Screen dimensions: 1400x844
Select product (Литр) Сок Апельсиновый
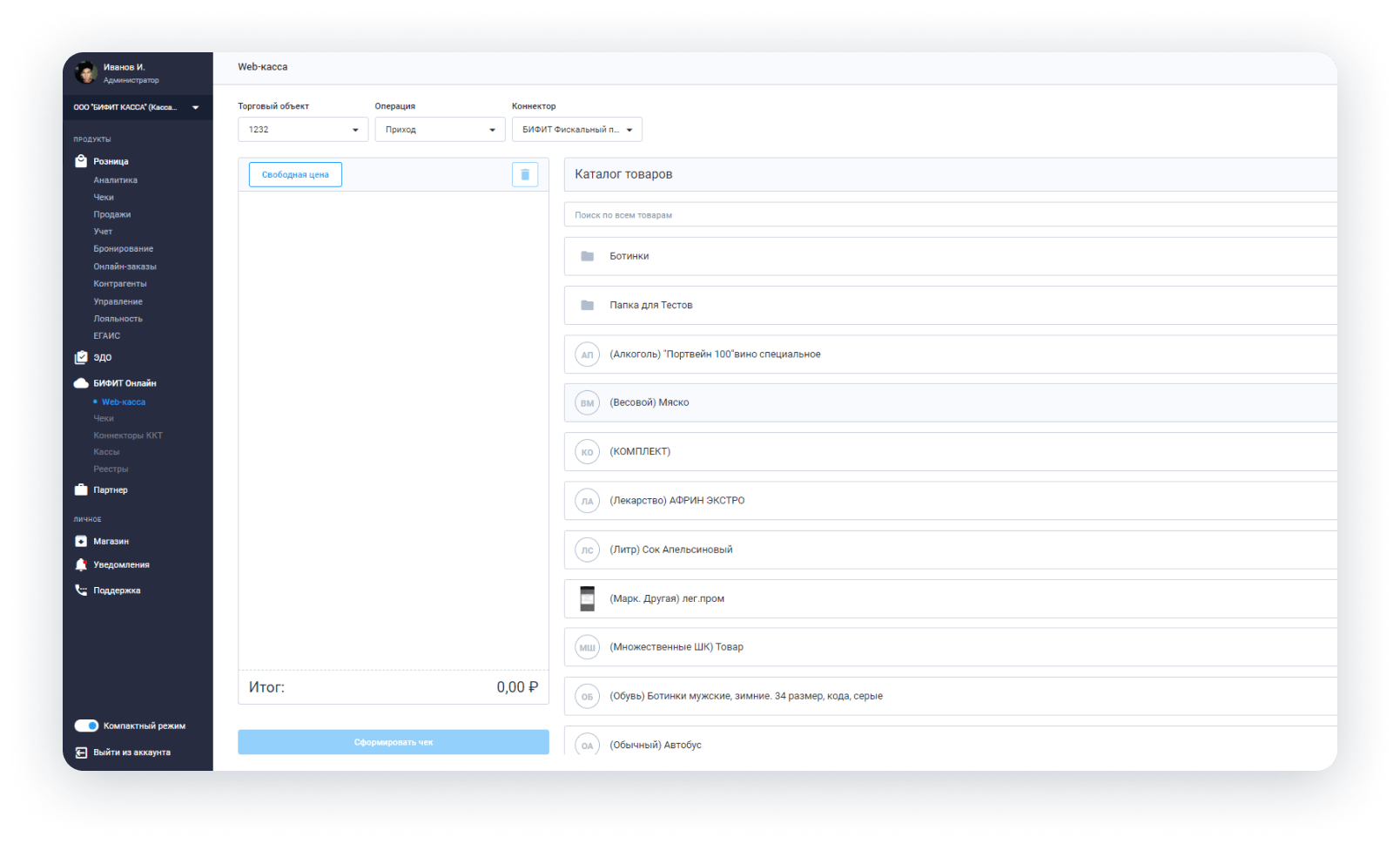point(951,550)
